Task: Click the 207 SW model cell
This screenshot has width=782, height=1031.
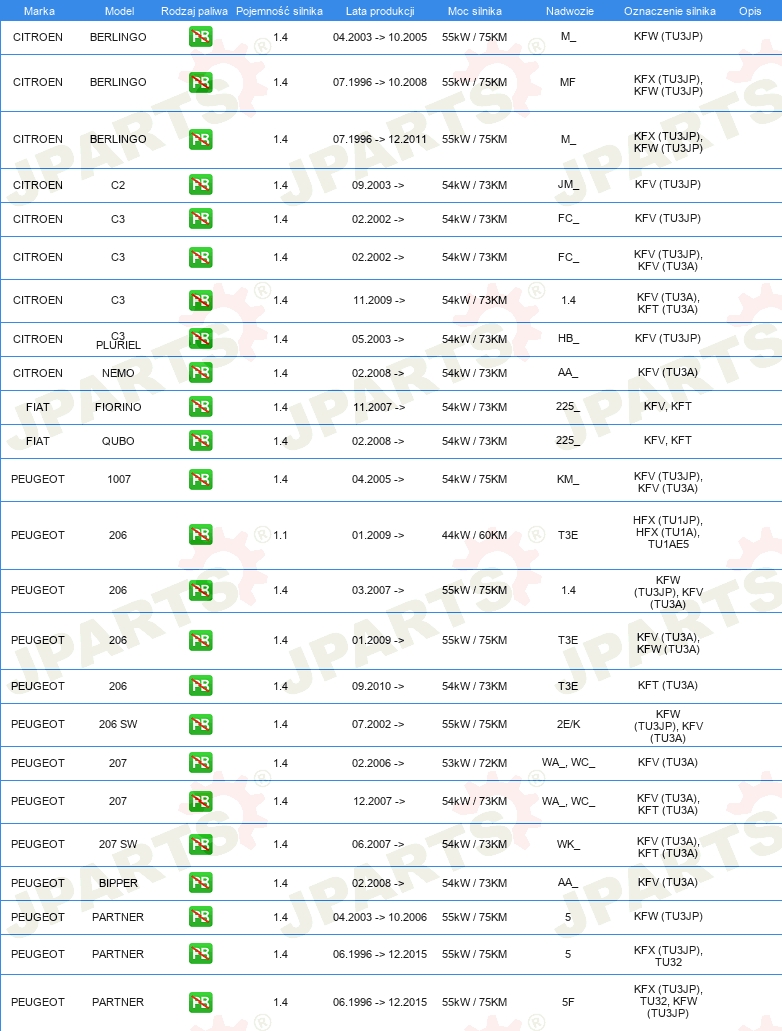Action: (x=118, y=844)
